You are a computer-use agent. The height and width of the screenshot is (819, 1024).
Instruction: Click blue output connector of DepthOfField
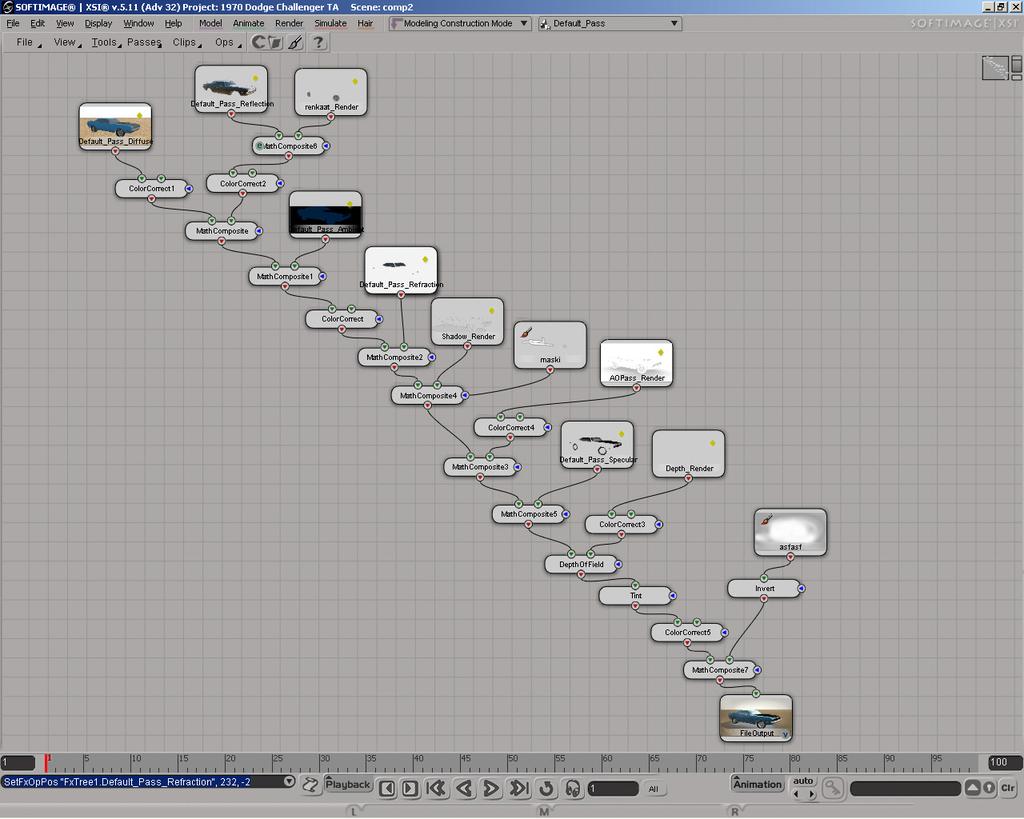[618, 564]
